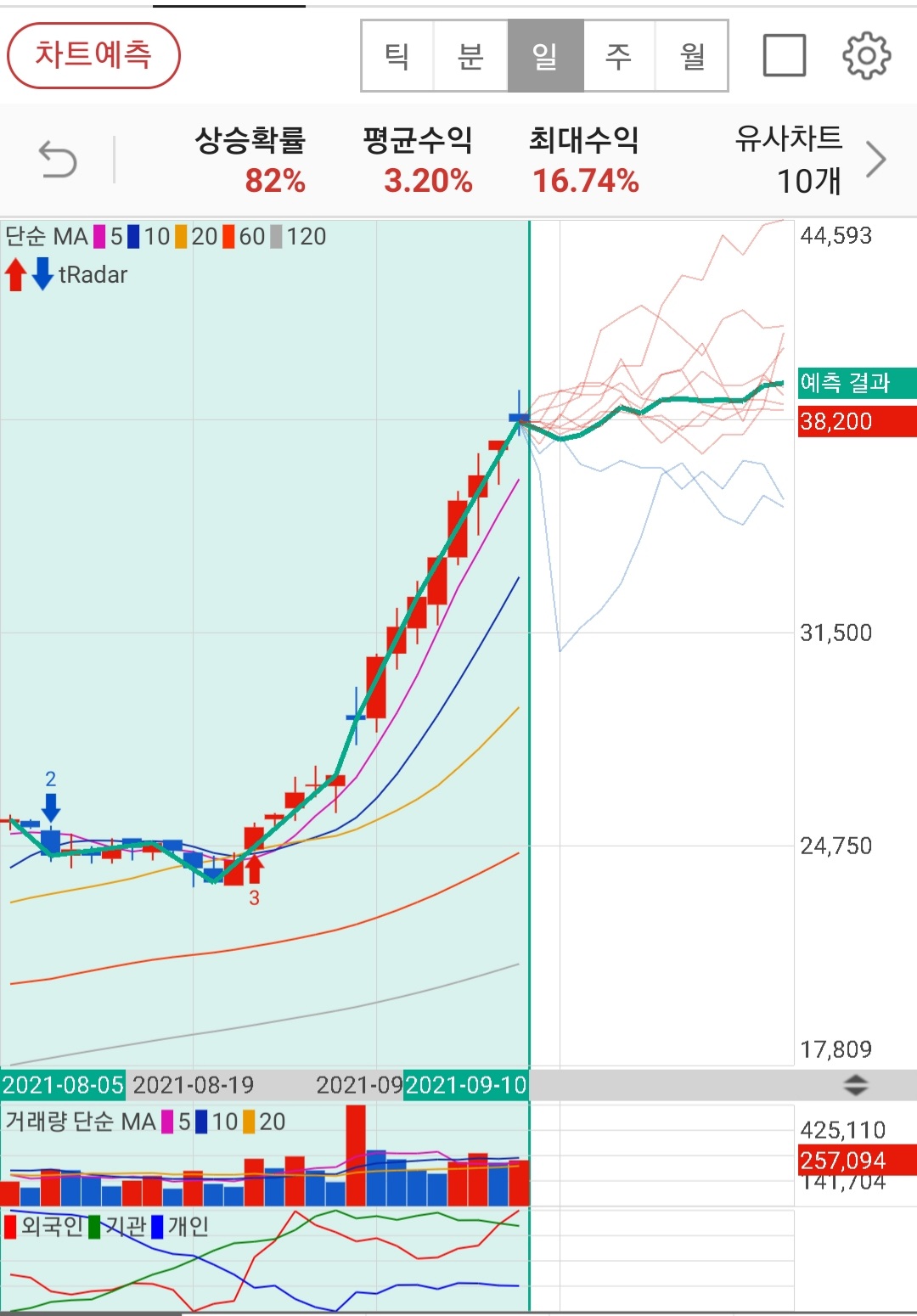The height and width of the screenshot is (1316, 917).
Task: Tap the 상승확률 82% value
Action: point(275,181)
